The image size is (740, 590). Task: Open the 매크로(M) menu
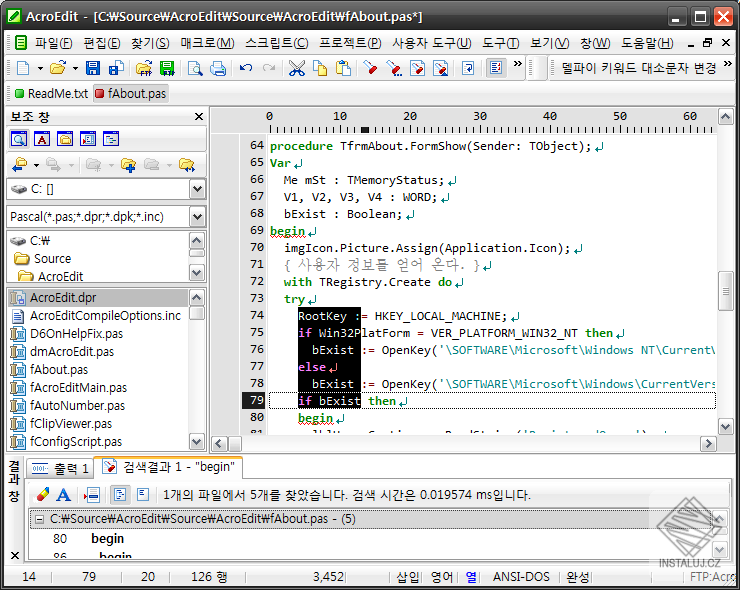207,43
